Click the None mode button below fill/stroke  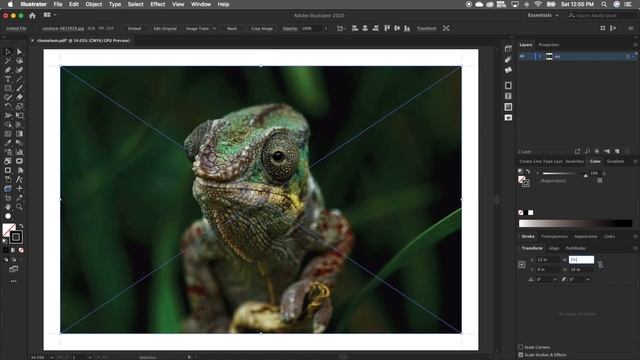[21, 250]
